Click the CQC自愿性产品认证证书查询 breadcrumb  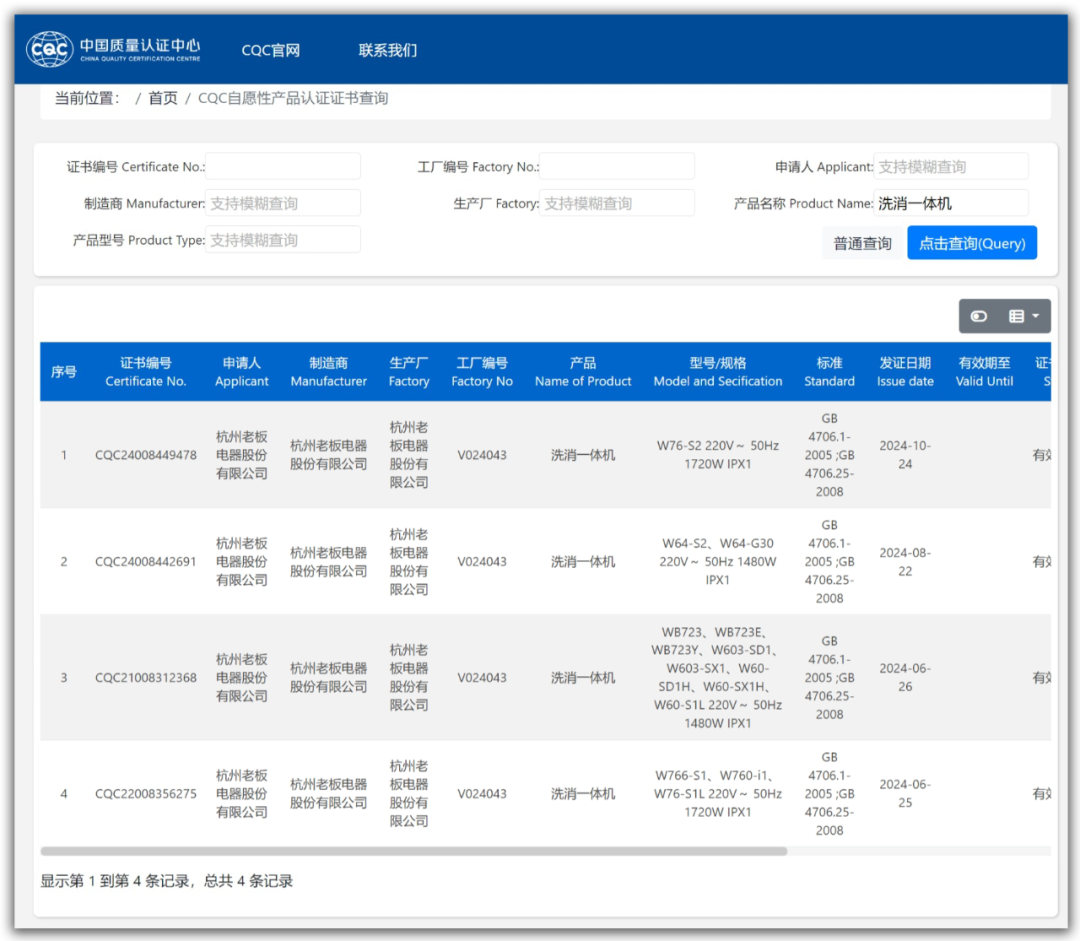pos(293,99)
